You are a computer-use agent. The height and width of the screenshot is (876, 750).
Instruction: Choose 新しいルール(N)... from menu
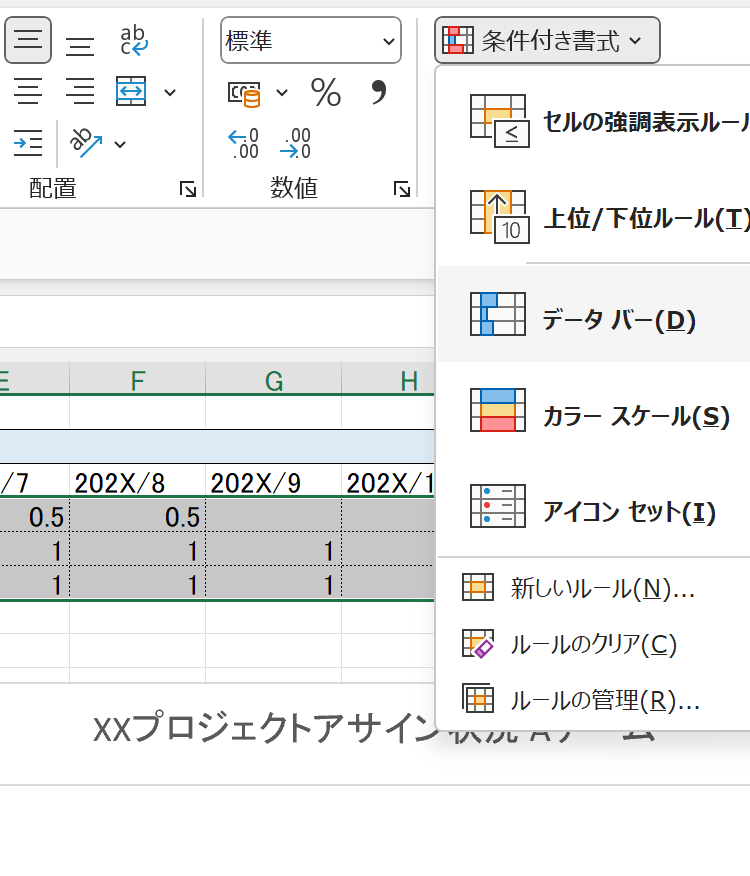[x=601, y=589]
